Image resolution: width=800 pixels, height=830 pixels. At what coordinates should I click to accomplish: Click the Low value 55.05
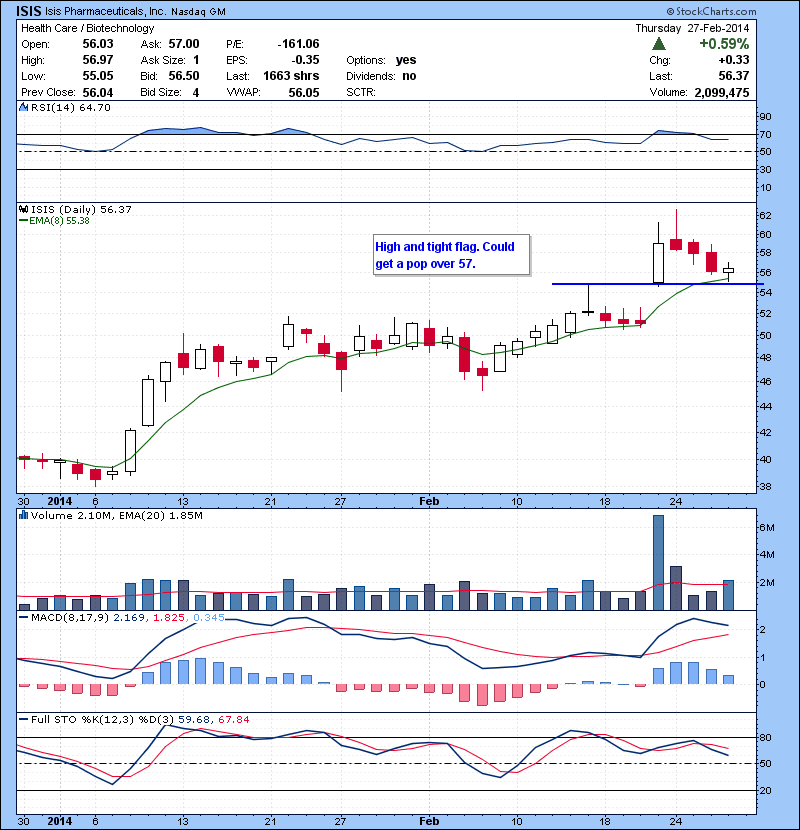pos(98,76)
